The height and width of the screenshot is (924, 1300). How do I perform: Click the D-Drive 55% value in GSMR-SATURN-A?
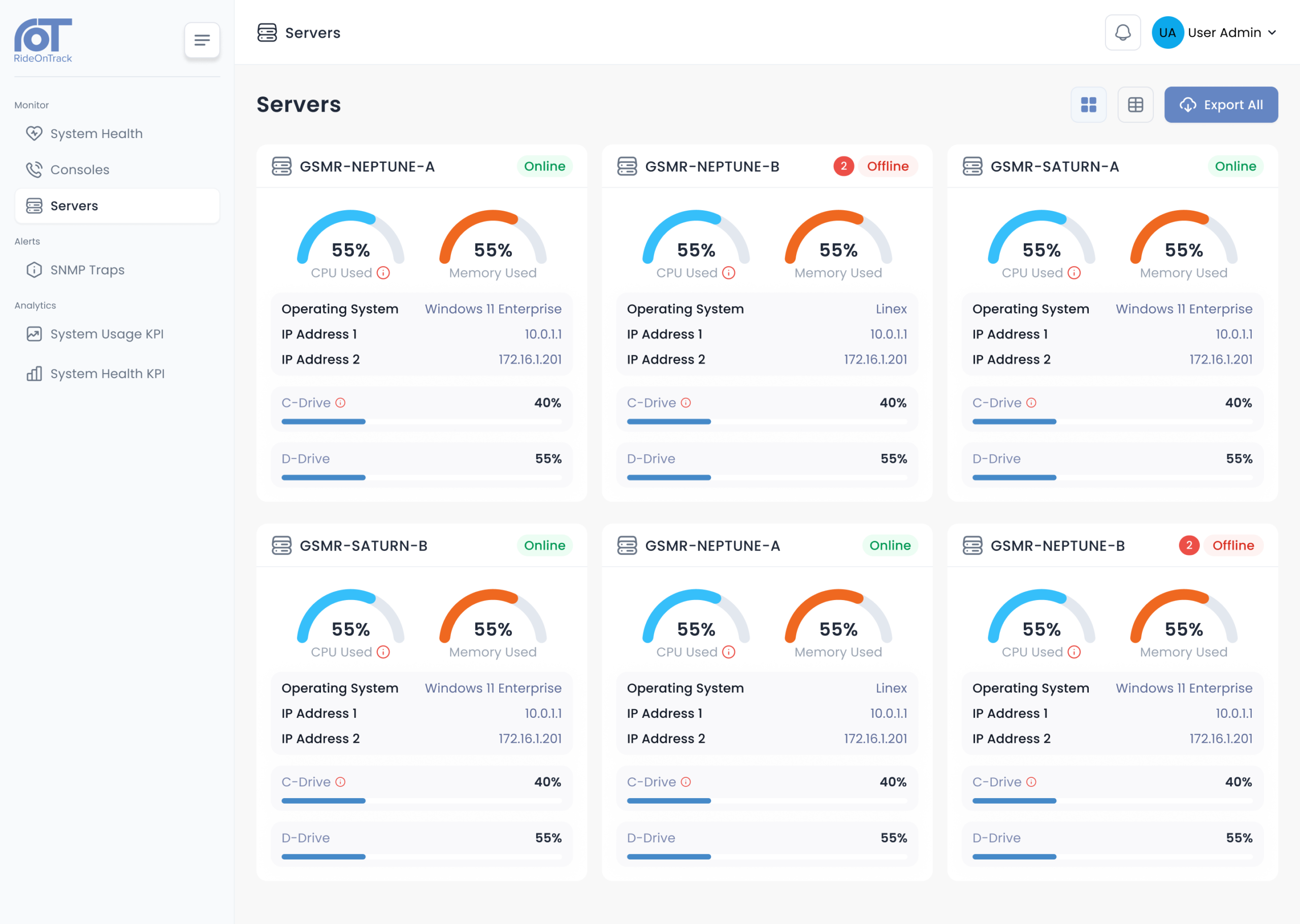click(x=1239, y=458)
